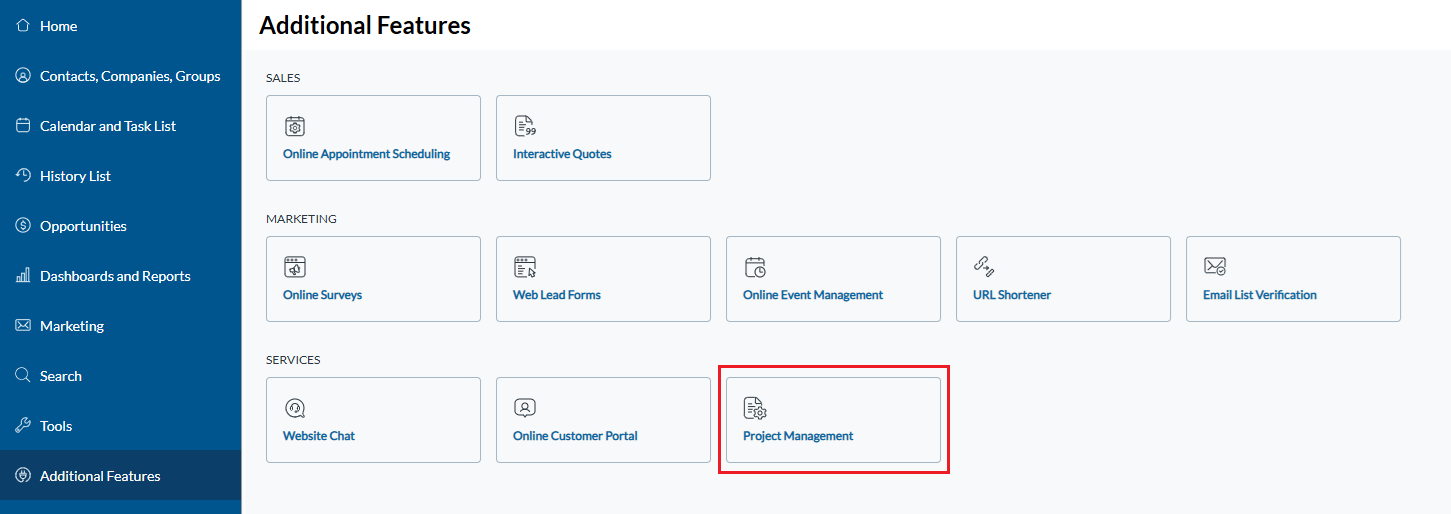Image resolution: width=1451 pixels, height=514 pixels.
Task: Click the Search magnifier icon in sidebar
Action: pyautogui.click(x=23, y=376)
